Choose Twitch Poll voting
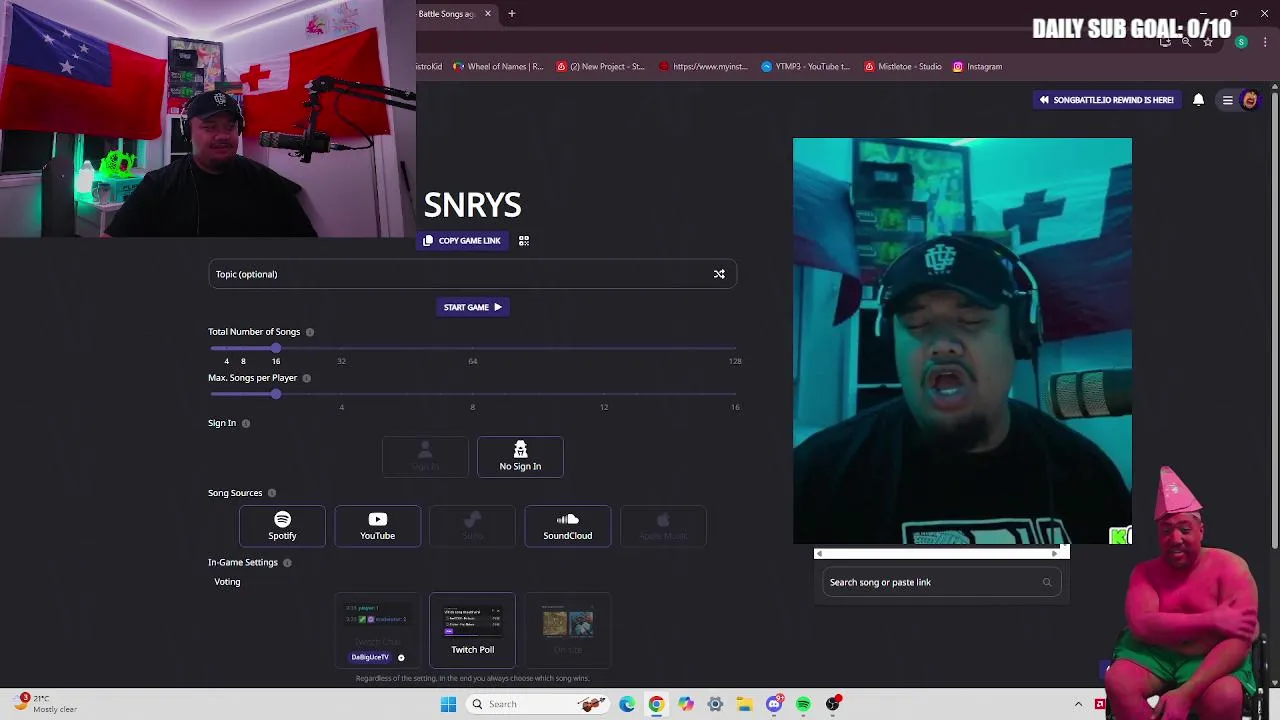Image resolution: width=1280 pixels, height=720 pixels. click(472, 630)
